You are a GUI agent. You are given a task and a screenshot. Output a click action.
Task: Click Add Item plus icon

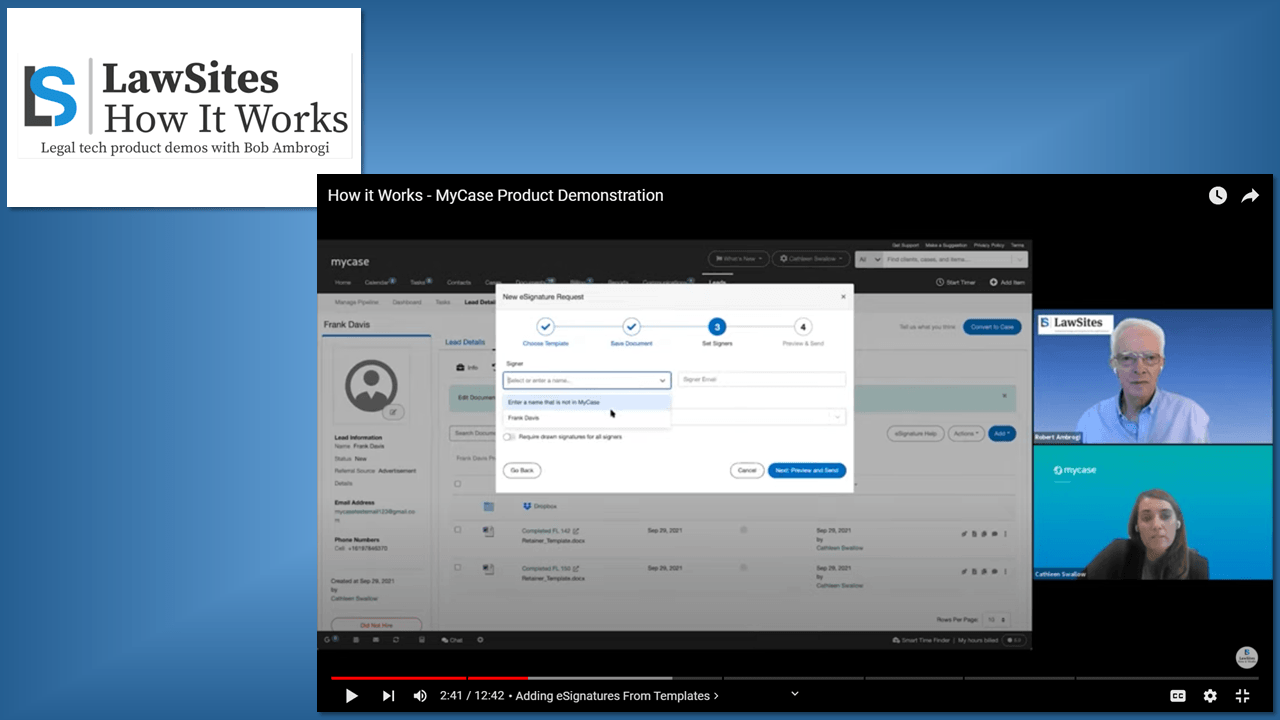pos(1007,282)
